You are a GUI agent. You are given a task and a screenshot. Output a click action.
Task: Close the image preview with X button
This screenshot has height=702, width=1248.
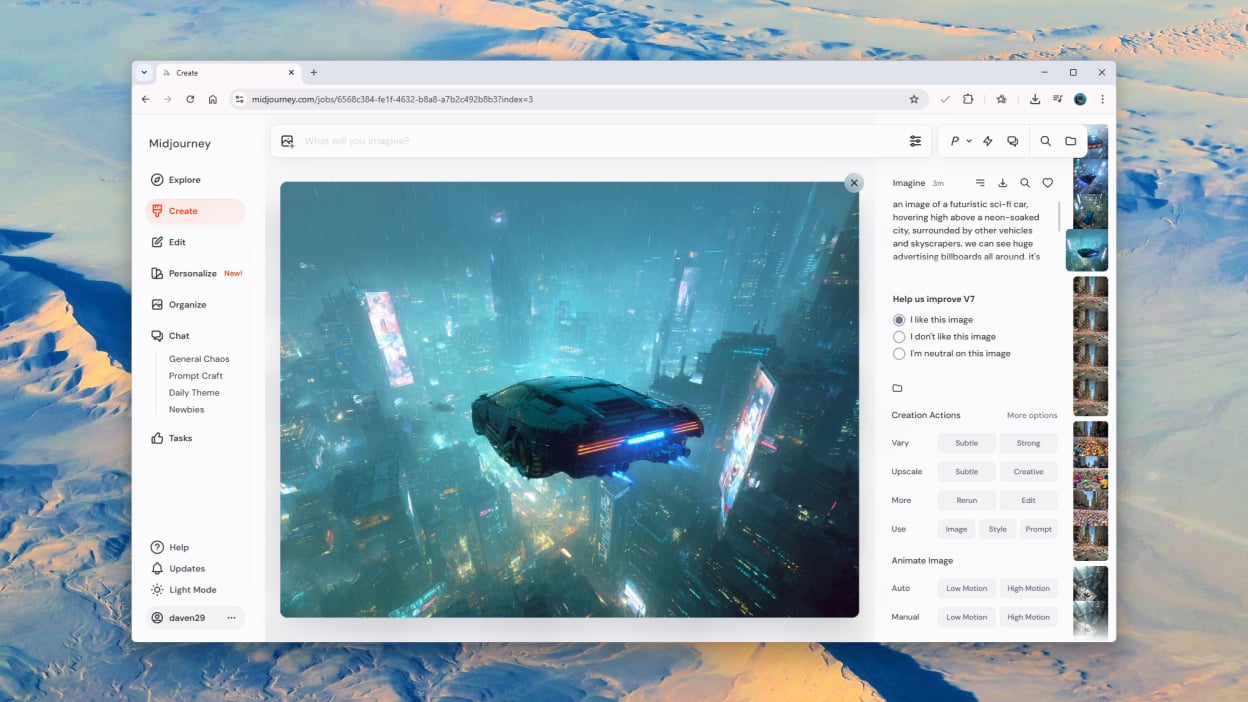point(853,183)
